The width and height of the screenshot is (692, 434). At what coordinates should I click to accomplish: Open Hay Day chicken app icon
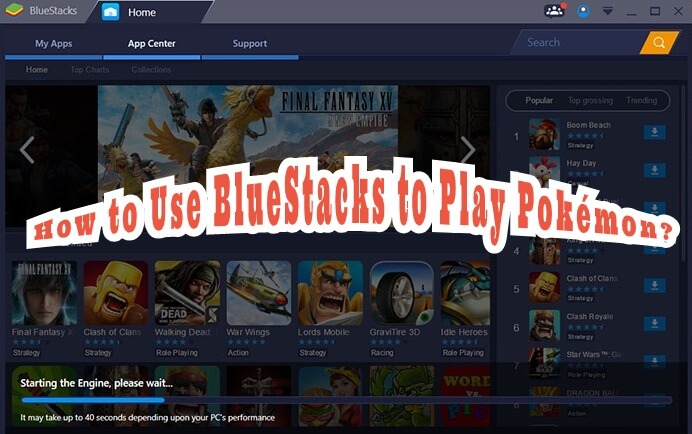[x=544, y=172]
